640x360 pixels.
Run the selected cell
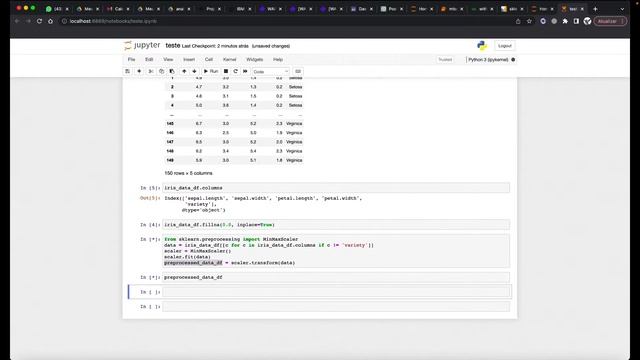[211, 71]
